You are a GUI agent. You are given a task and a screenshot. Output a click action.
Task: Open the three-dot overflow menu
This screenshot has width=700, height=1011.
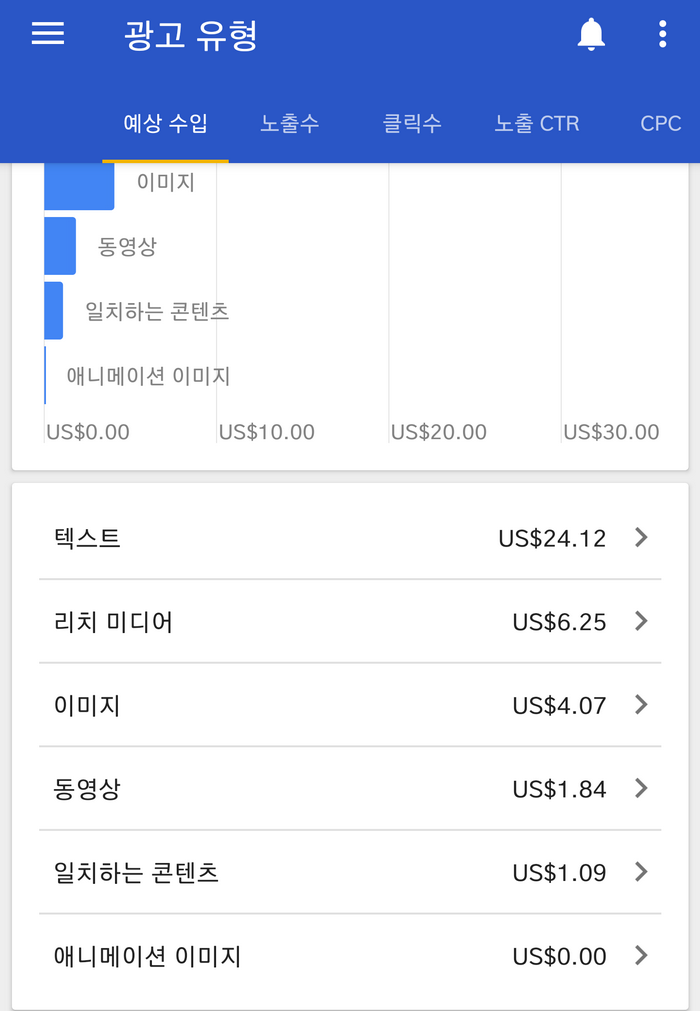(662, 34)
